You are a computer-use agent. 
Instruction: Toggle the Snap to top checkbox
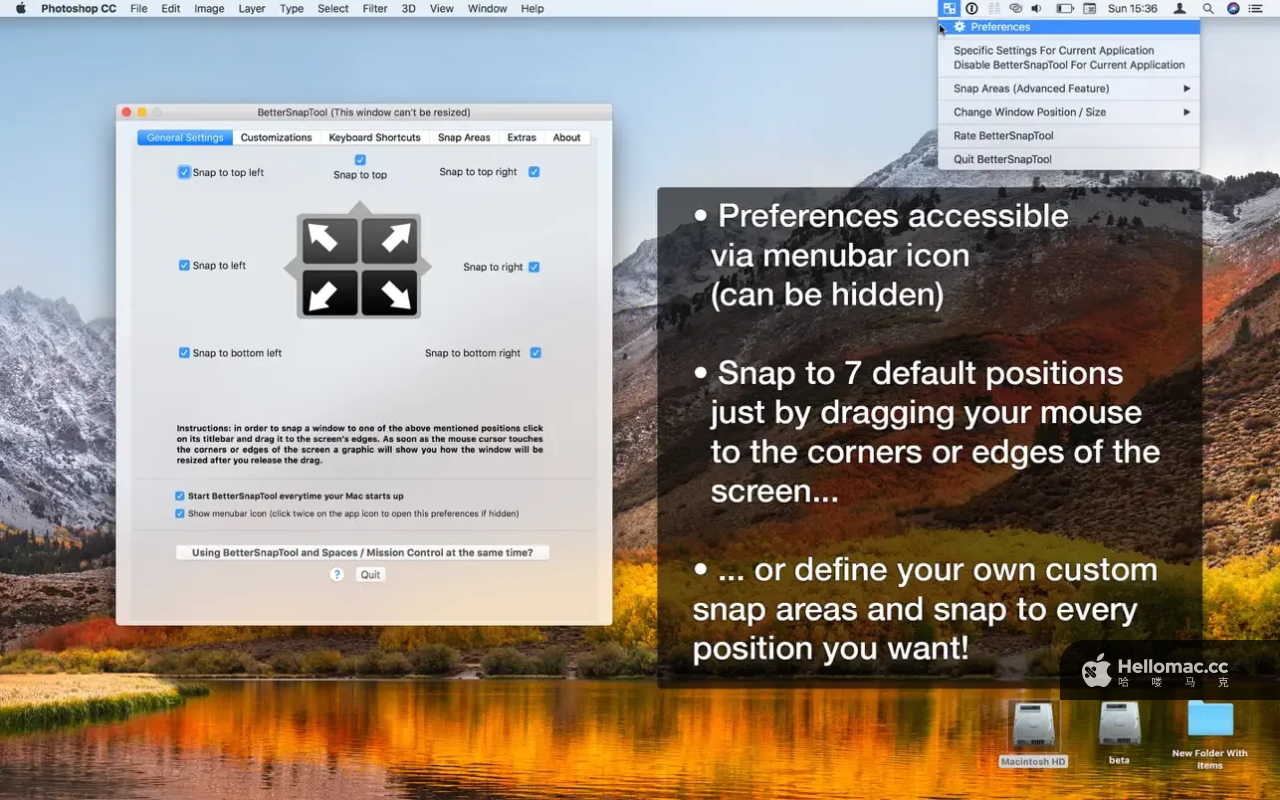point(360,160)
